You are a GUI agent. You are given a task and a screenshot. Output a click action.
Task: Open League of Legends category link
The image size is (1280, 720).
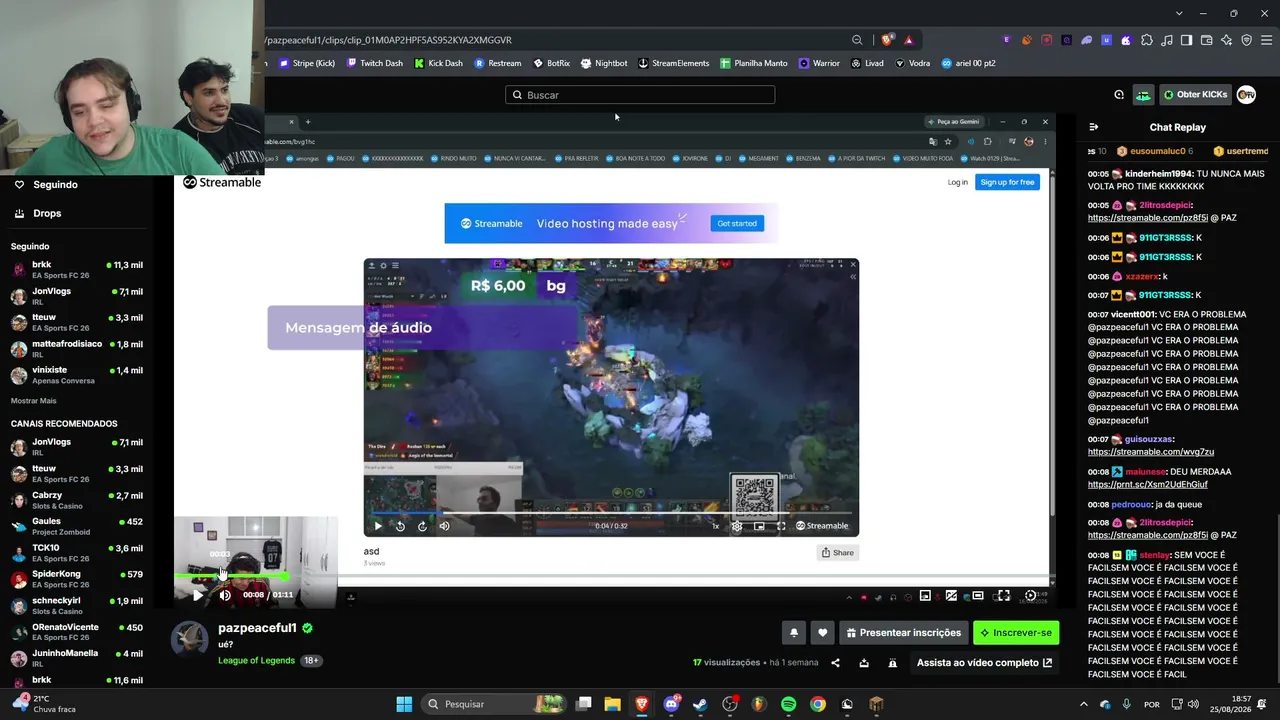coord(257,660)
